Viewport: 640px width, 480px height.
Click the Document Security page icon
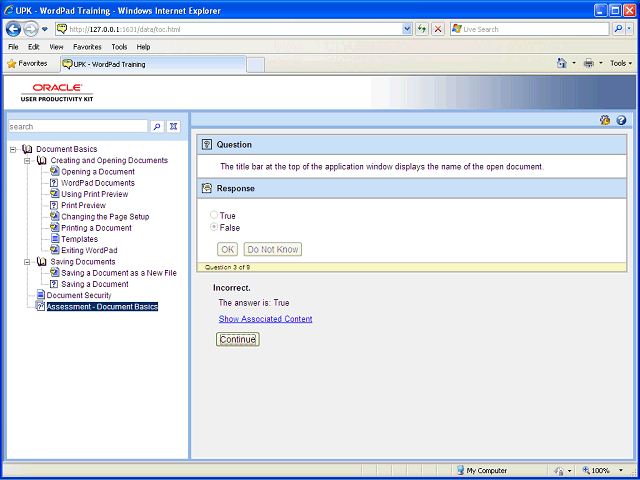(40, 295)
